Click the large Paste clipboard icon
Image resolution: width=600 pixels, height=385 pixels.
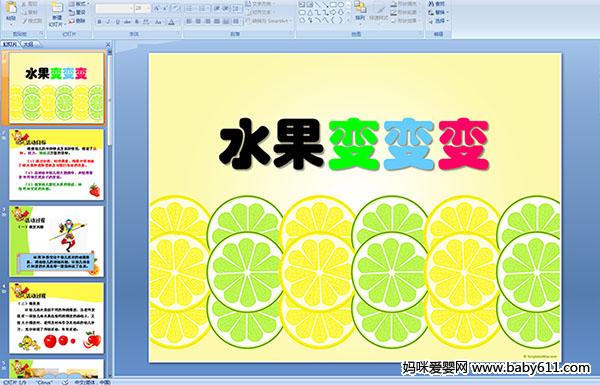(x=11, y=8)
